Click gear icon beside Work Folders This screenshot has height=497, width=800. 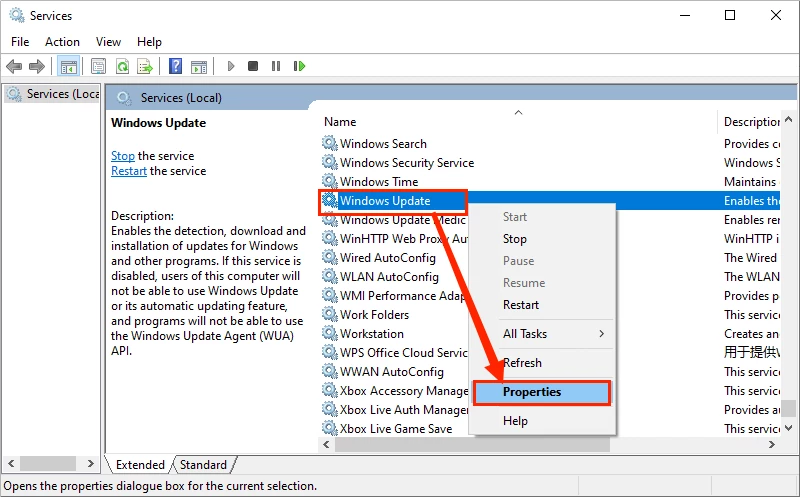(330, 314)
